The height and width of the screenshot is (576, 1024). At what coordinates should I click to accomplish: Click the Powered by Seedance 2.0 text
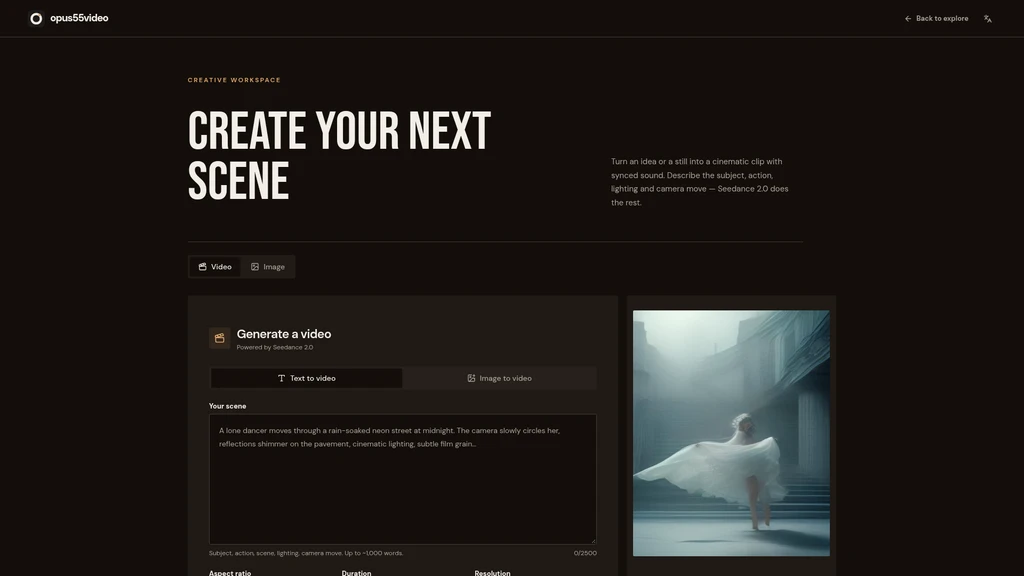coord(274,347)
